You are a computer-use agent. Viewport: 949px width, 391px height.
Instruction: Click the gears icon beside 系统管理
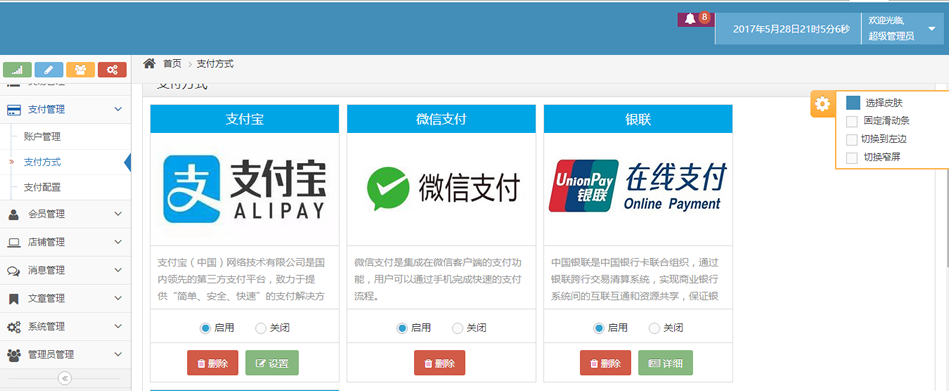pos(13,327)
